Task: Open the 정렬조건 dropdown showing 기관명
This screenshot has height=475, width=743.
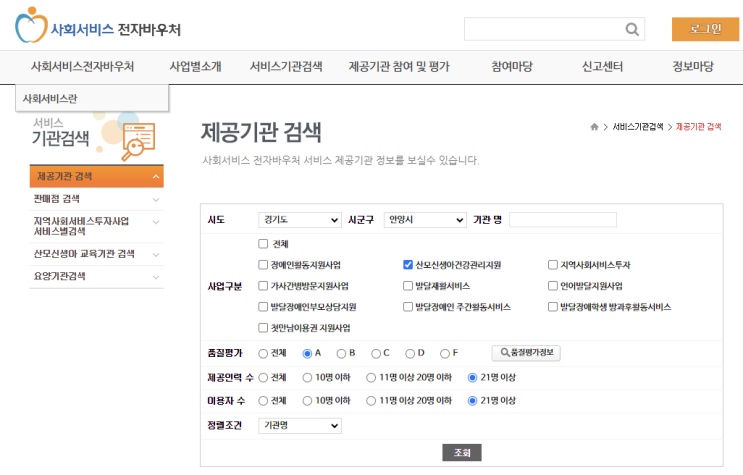Action: pos(300,425)
